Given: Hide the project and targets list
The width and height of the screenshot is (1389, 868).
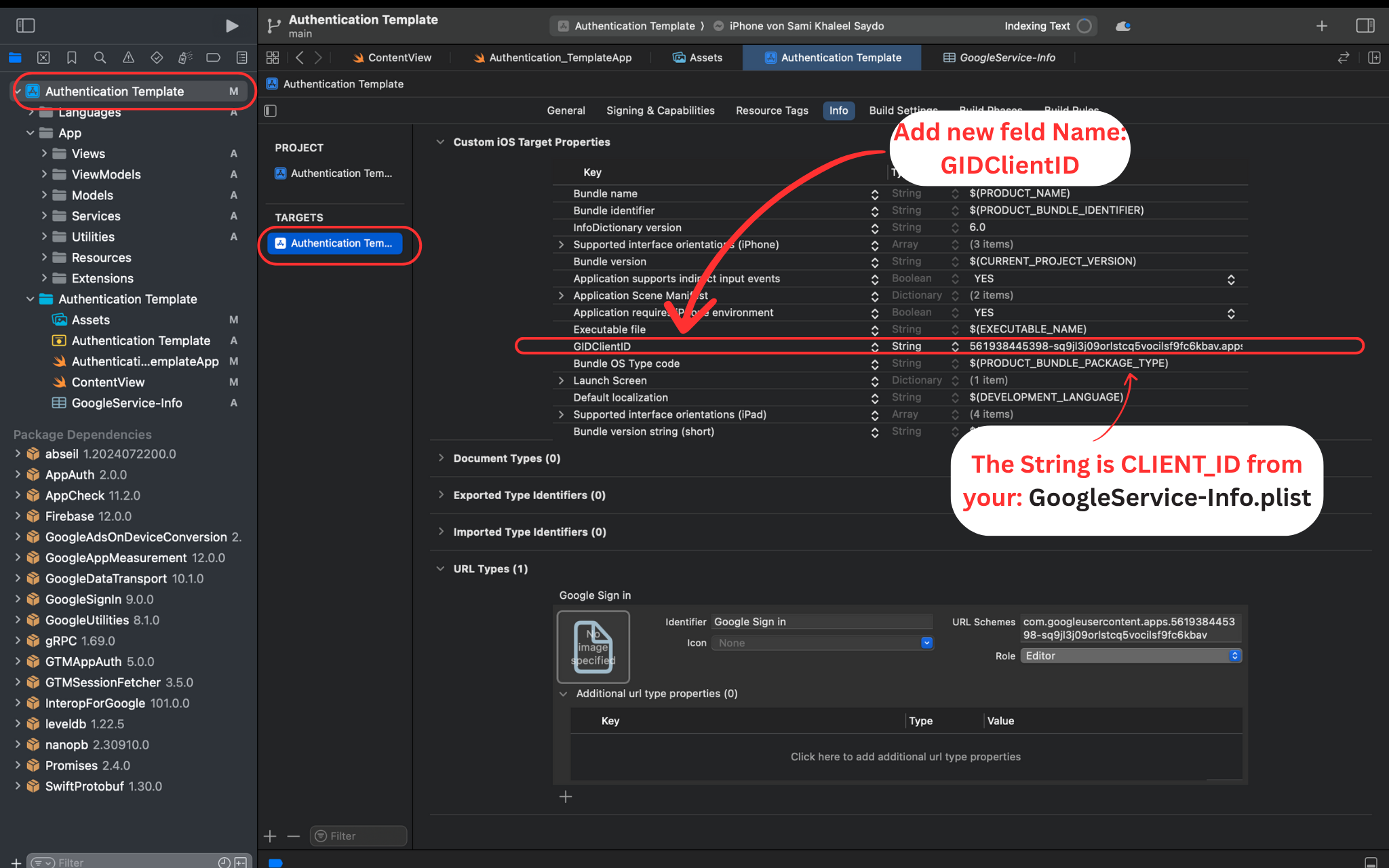Looking at the screenshot, I should 271,111.
